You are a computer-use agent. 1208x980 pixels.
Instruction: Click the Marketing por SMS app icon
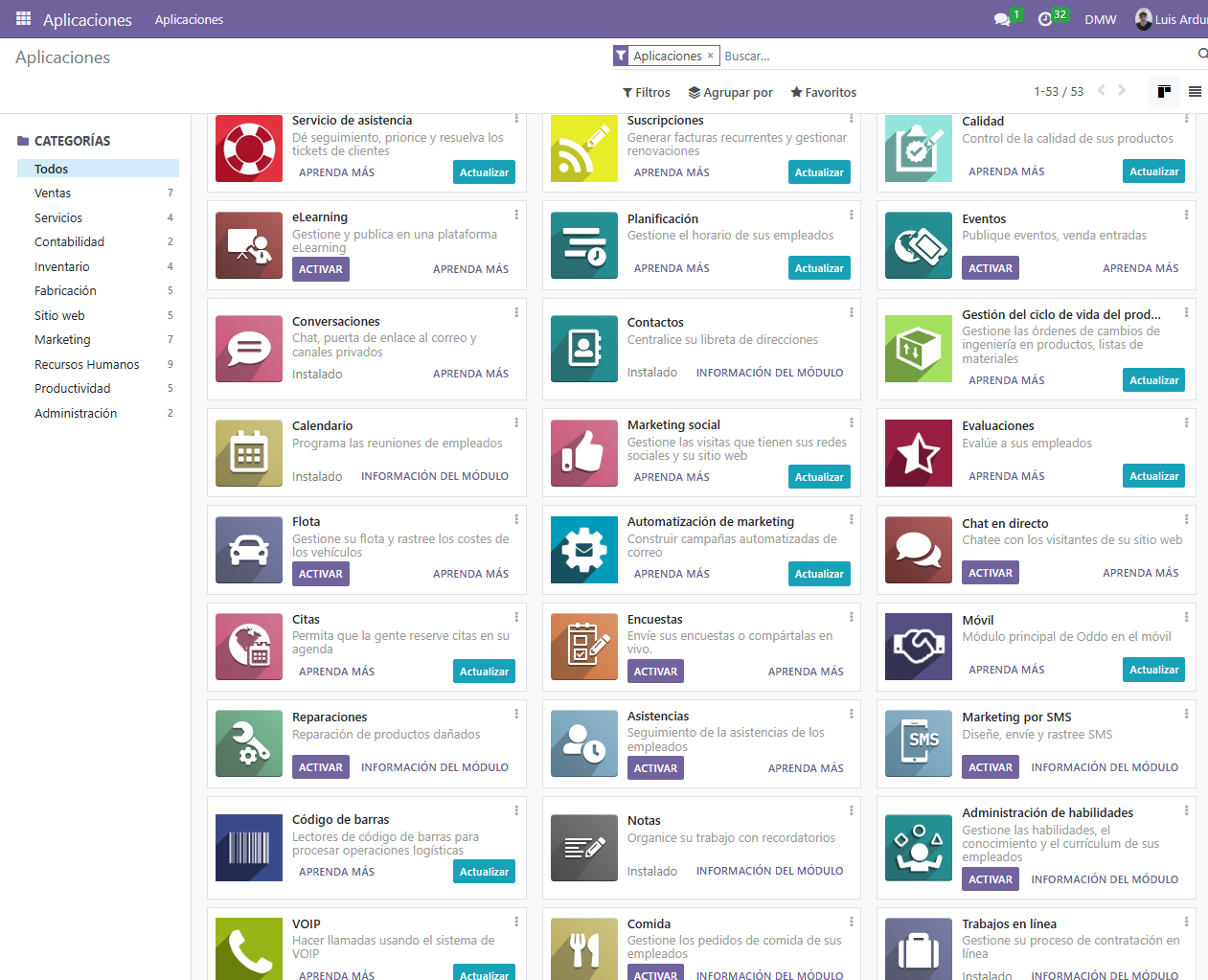919,742
